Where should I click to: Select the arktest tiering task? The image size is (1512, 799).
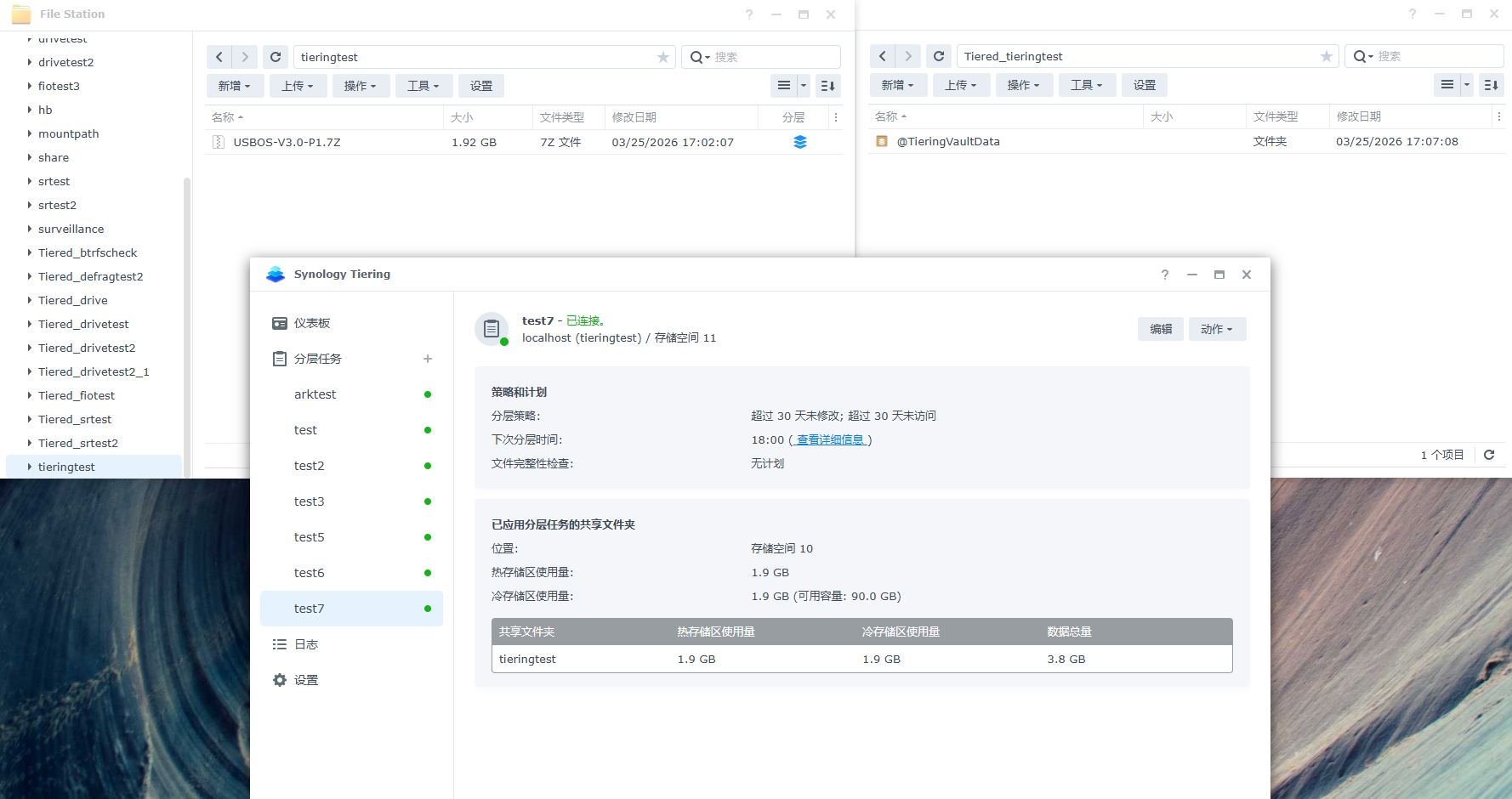(315, 394)
